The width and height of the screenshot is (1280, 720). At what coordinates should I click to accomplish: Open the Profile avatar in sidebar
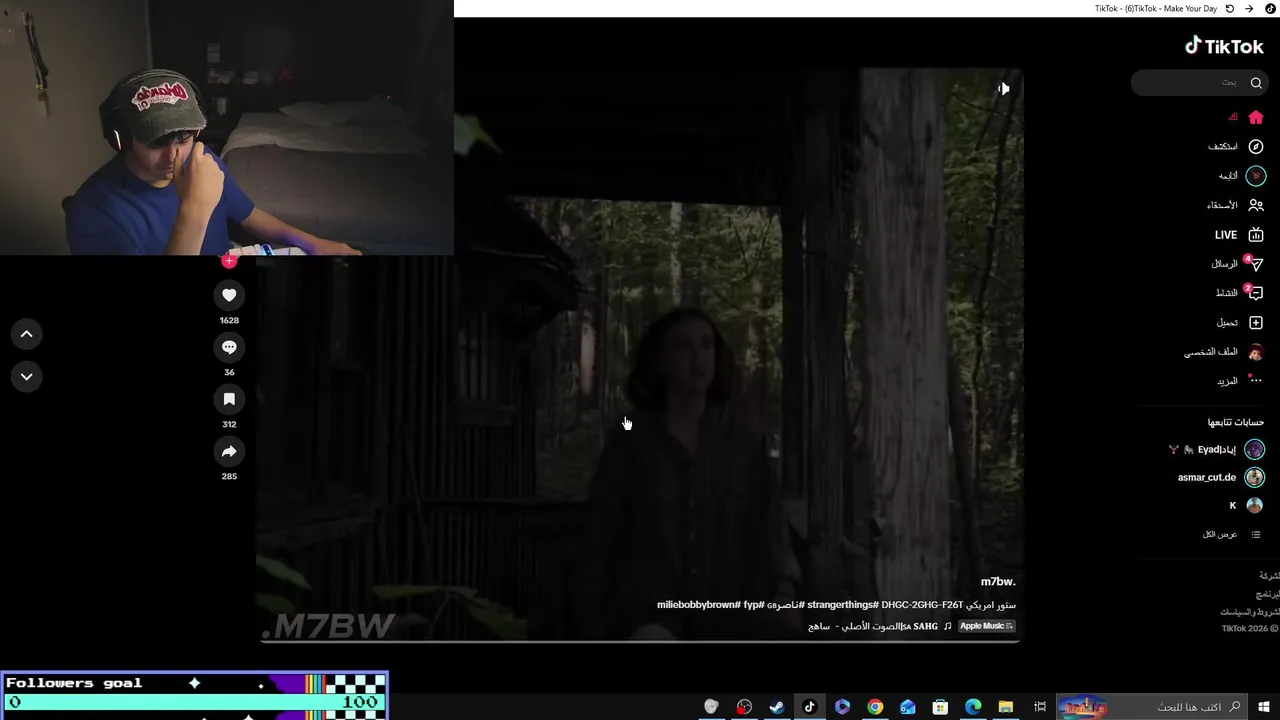[1256, 352]
